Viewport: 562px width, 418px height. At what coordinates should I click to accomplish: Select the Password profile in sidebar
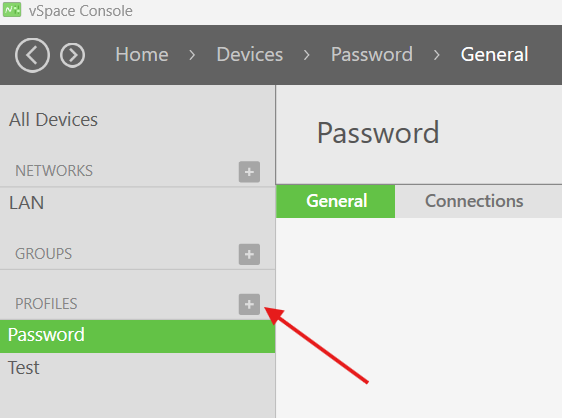coord(138,336)
